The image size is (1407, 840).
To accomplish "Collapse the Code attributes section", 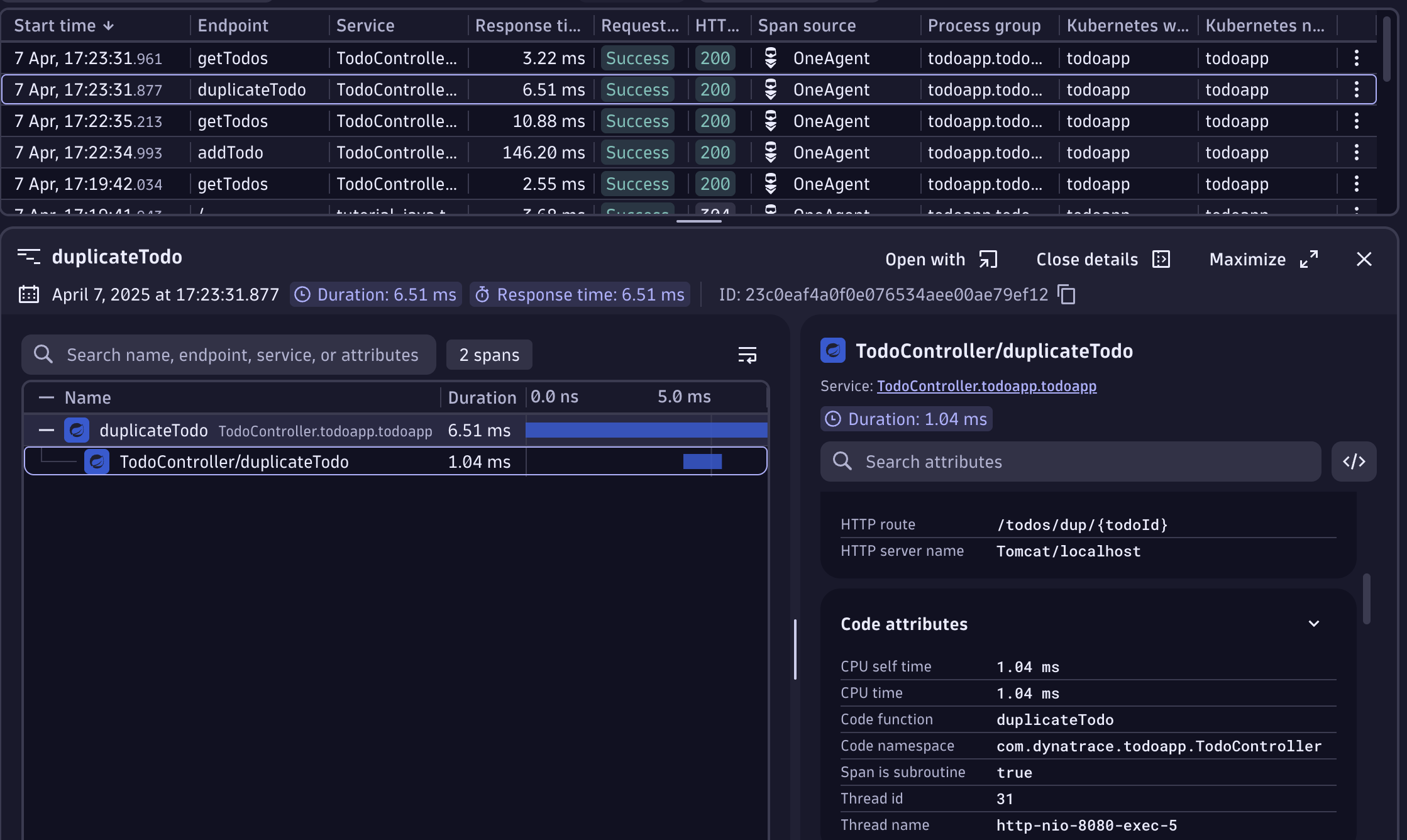I will pyautogui.click(x=1313, y=624).
